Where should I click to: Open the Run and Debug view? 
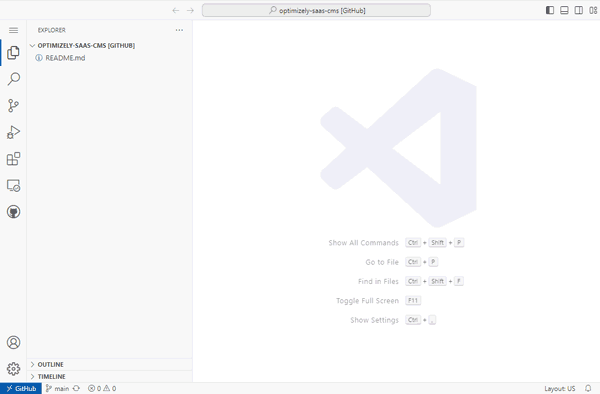point(13,132)
